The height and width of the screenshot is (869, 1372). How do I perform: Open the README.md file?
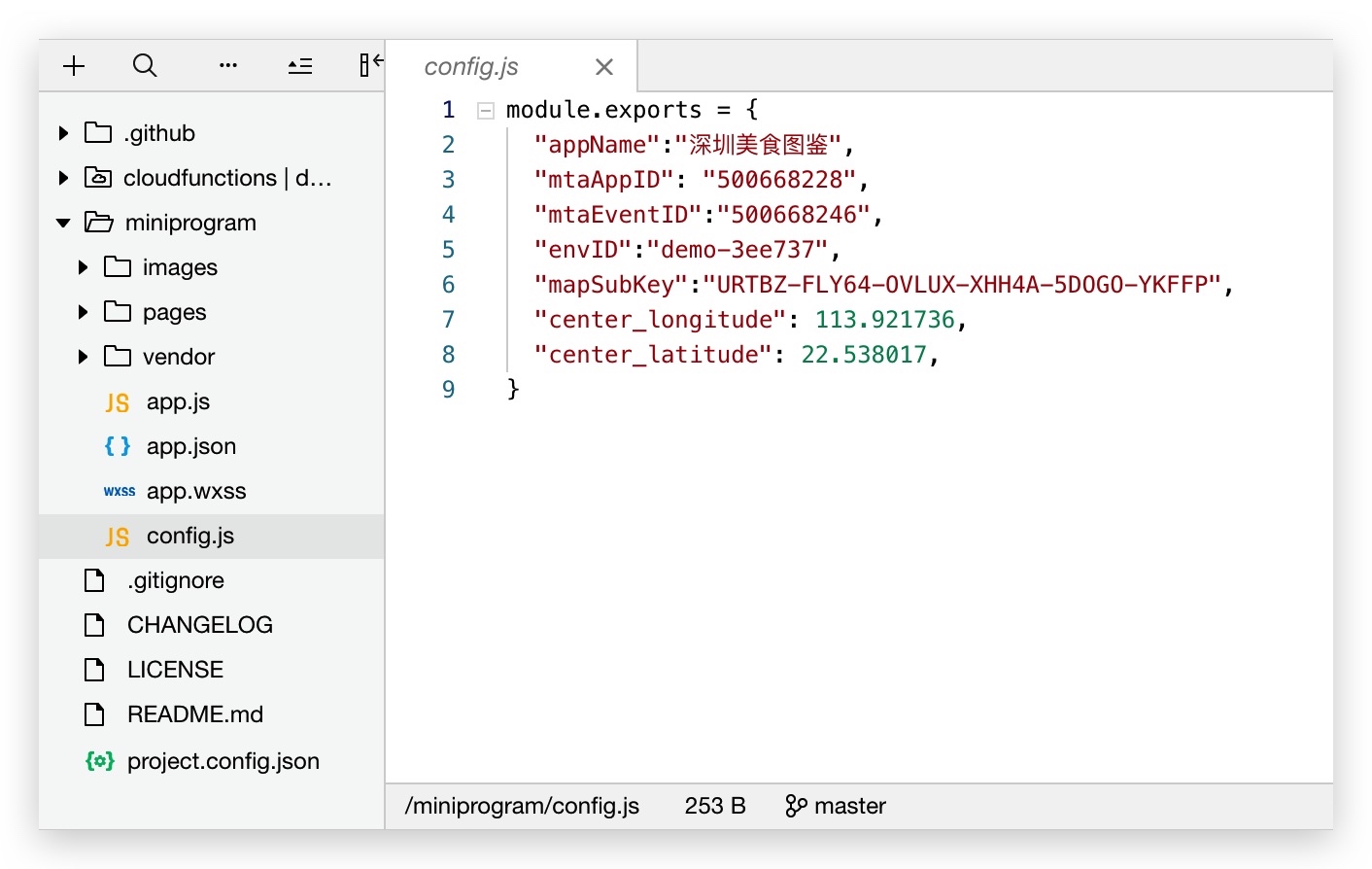coord(195,714)
